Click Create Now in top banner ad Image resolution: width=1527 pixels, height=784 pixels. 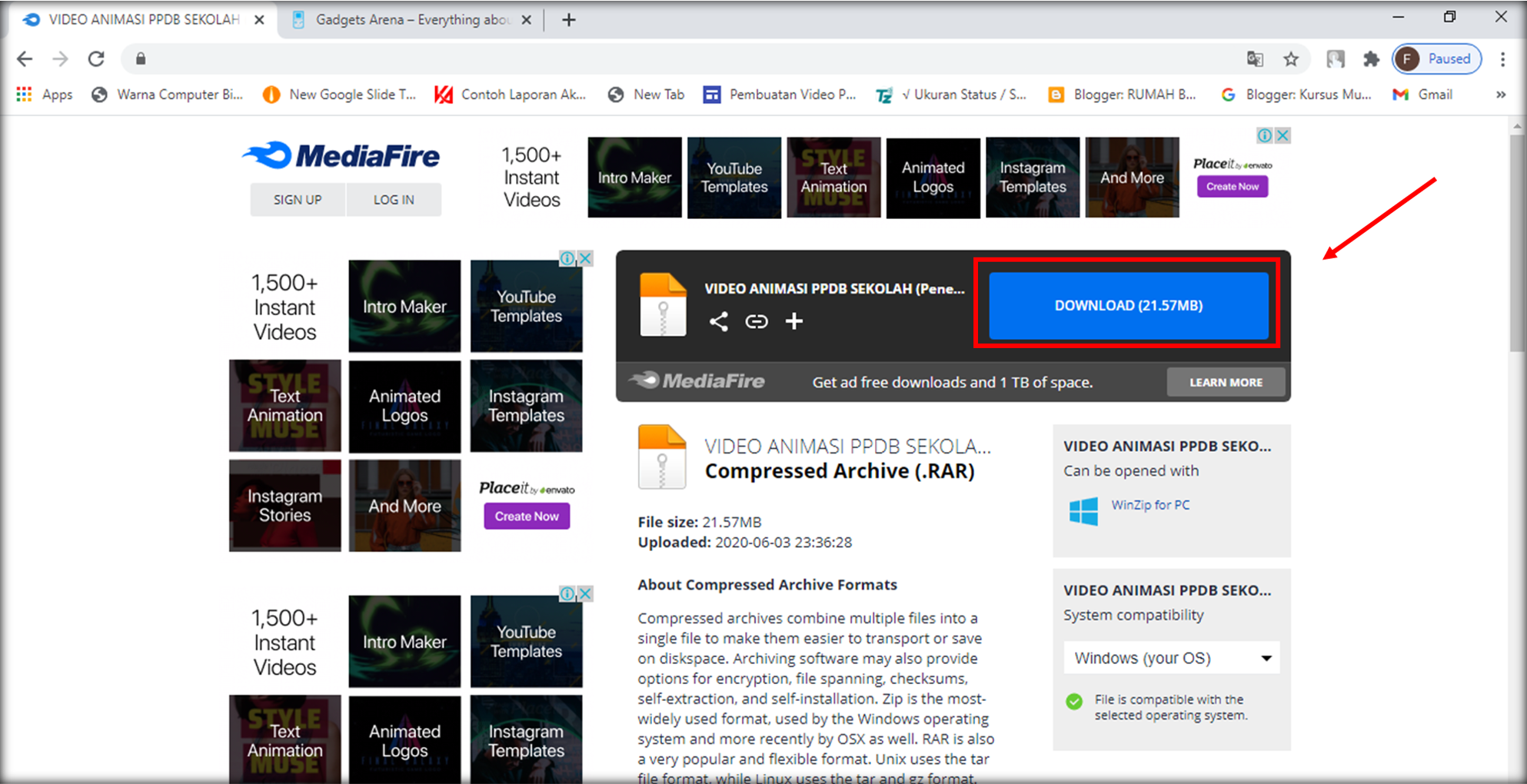(x=1232, y=187)
